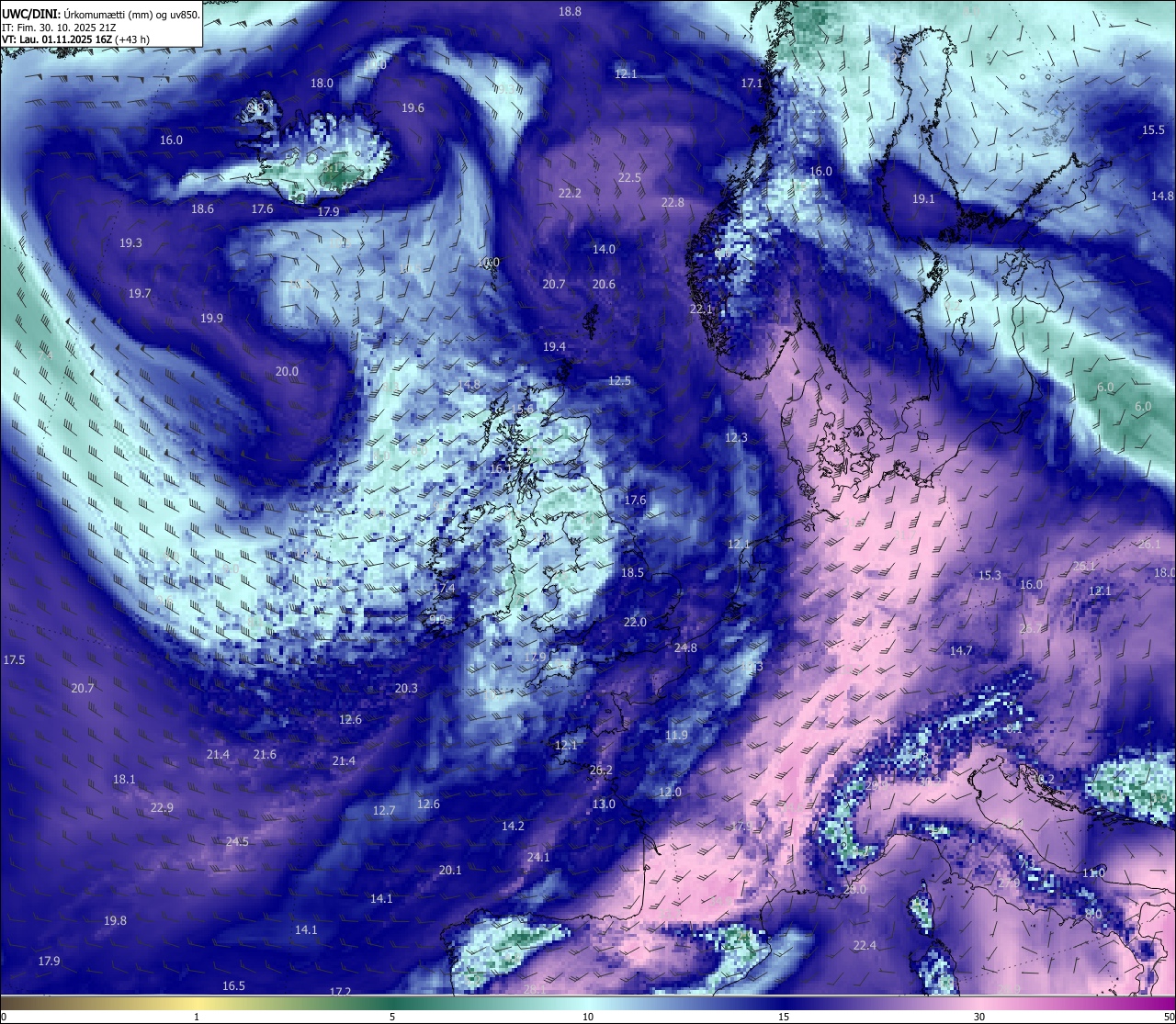Click the colorbar tick label '0'
This screenshot has width=1176, height=1024.
click(x=4, y=1017)
